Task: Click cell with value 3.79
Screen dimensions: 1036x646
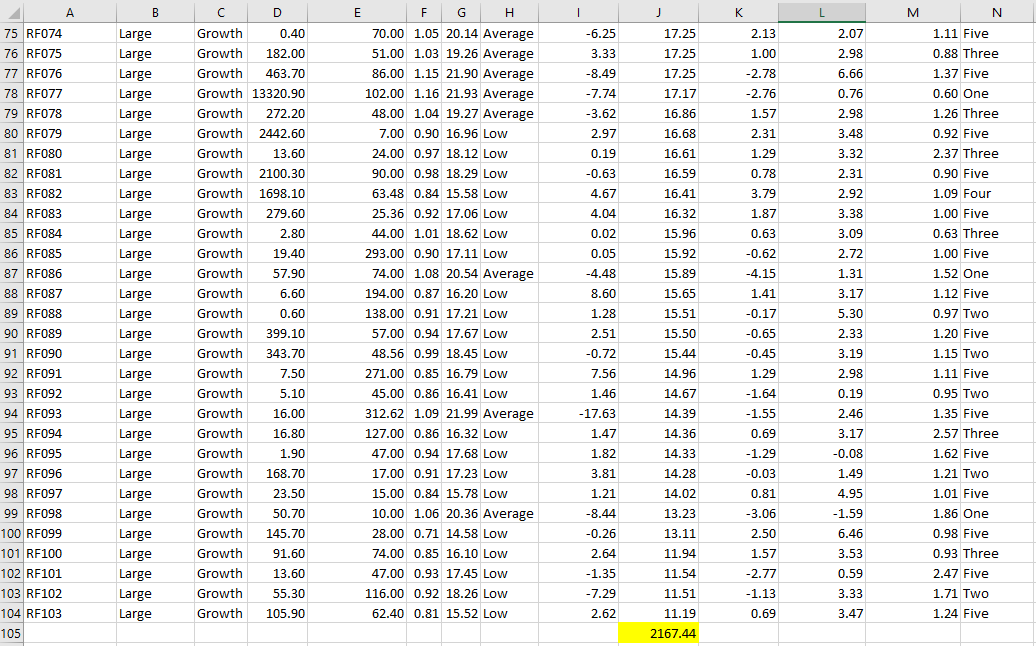Action: pos(739,194)
